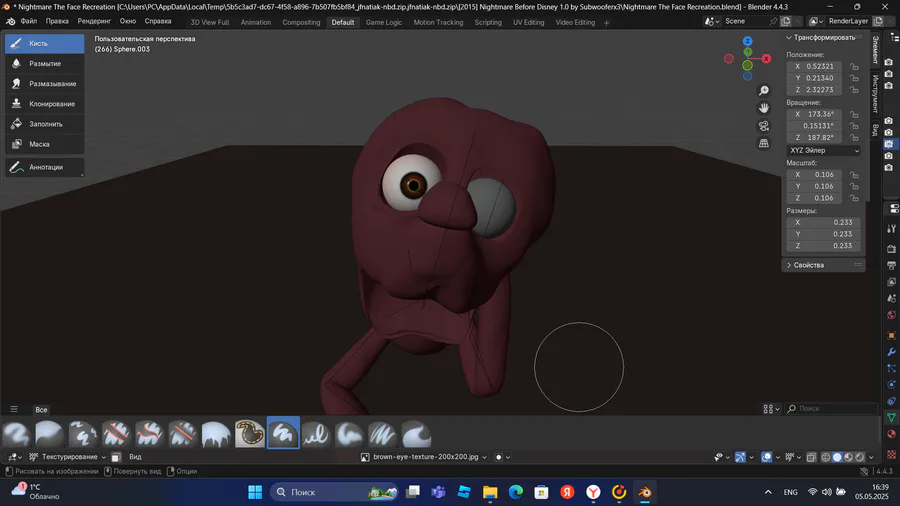This screenshot has width=900, height=506.
Task: Toggle lock for Position Z
Action: [x=854, y=90]
